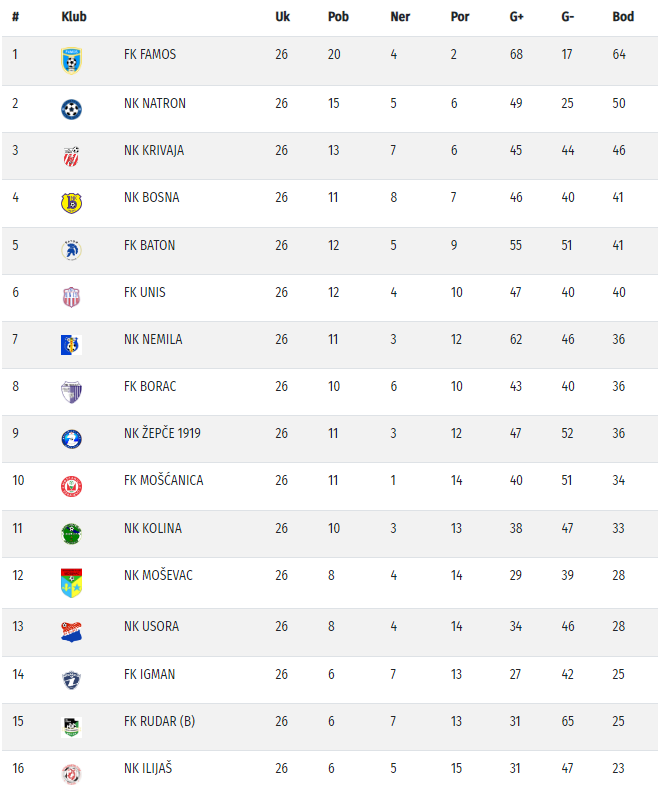Click the NK Nemila club crest
This screenshot has height=793, width=658.
coord(71,344)
